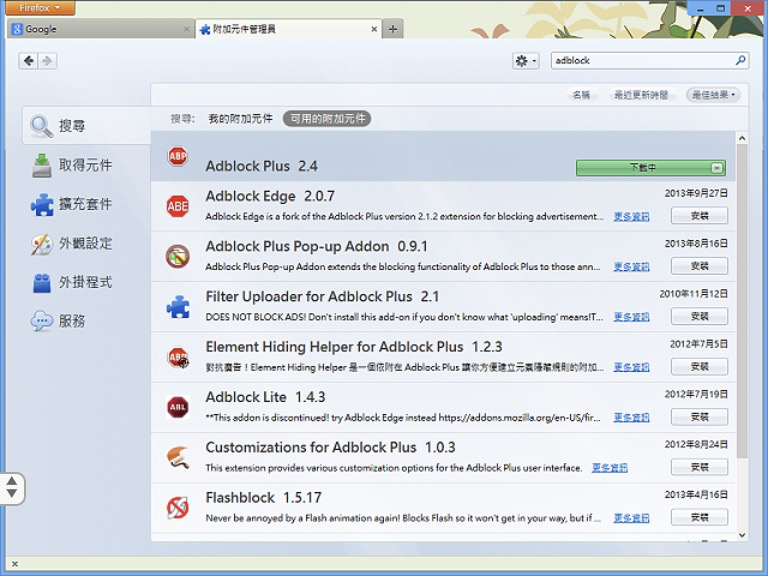
Task: Select 我的附加元件 search filter
Action: 240,118
